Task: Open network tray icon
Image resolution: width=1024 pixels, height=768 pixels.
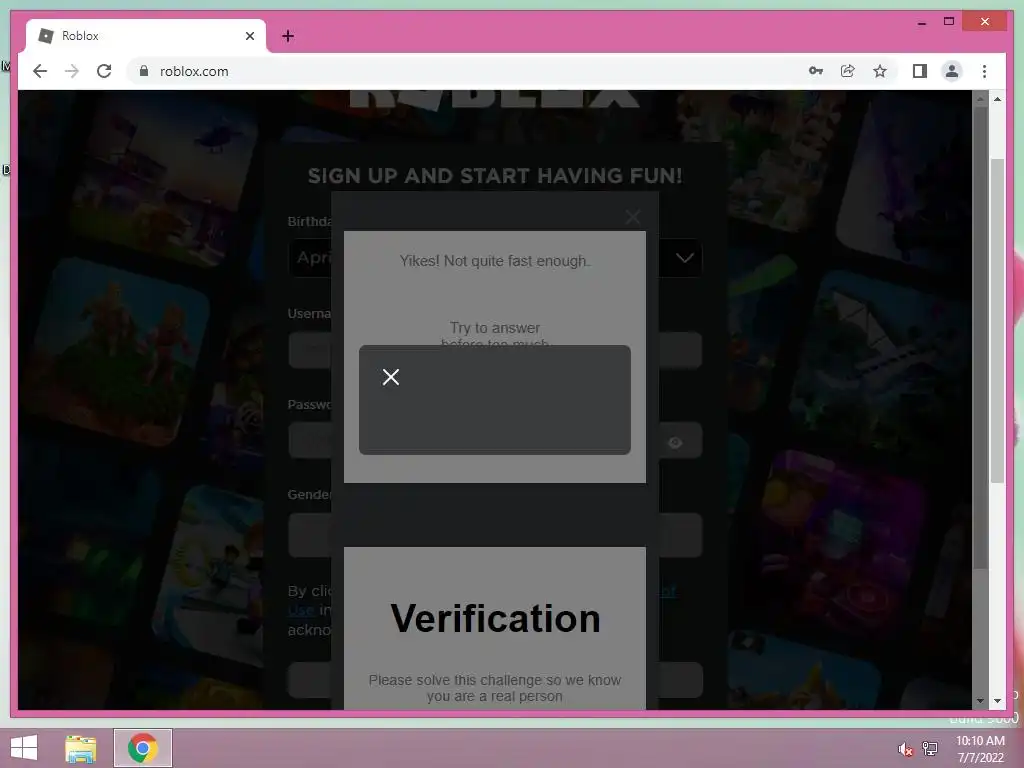Action: pos(929,748)
